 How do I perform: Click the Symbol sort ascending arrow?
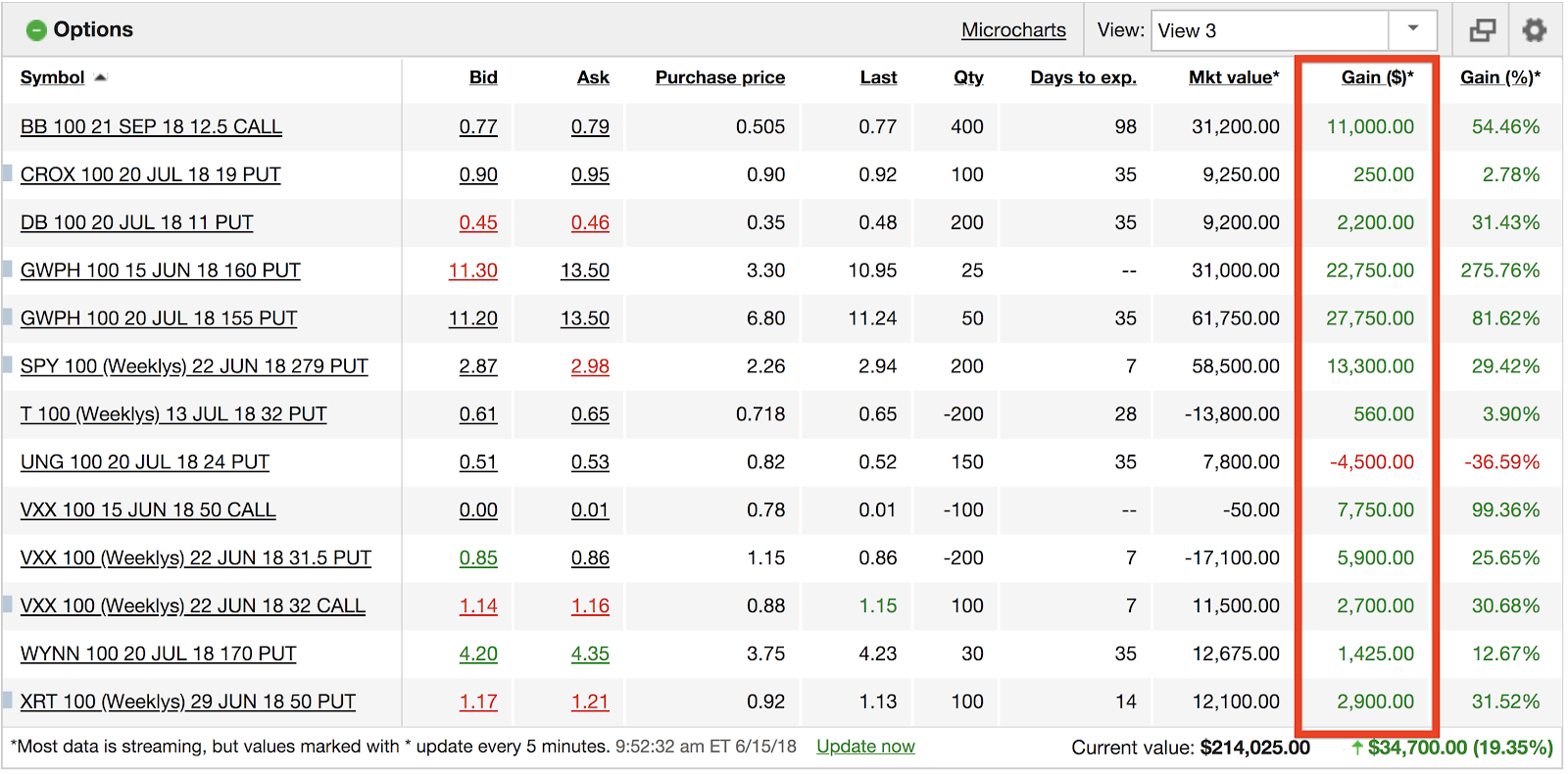tap(100, 77)
